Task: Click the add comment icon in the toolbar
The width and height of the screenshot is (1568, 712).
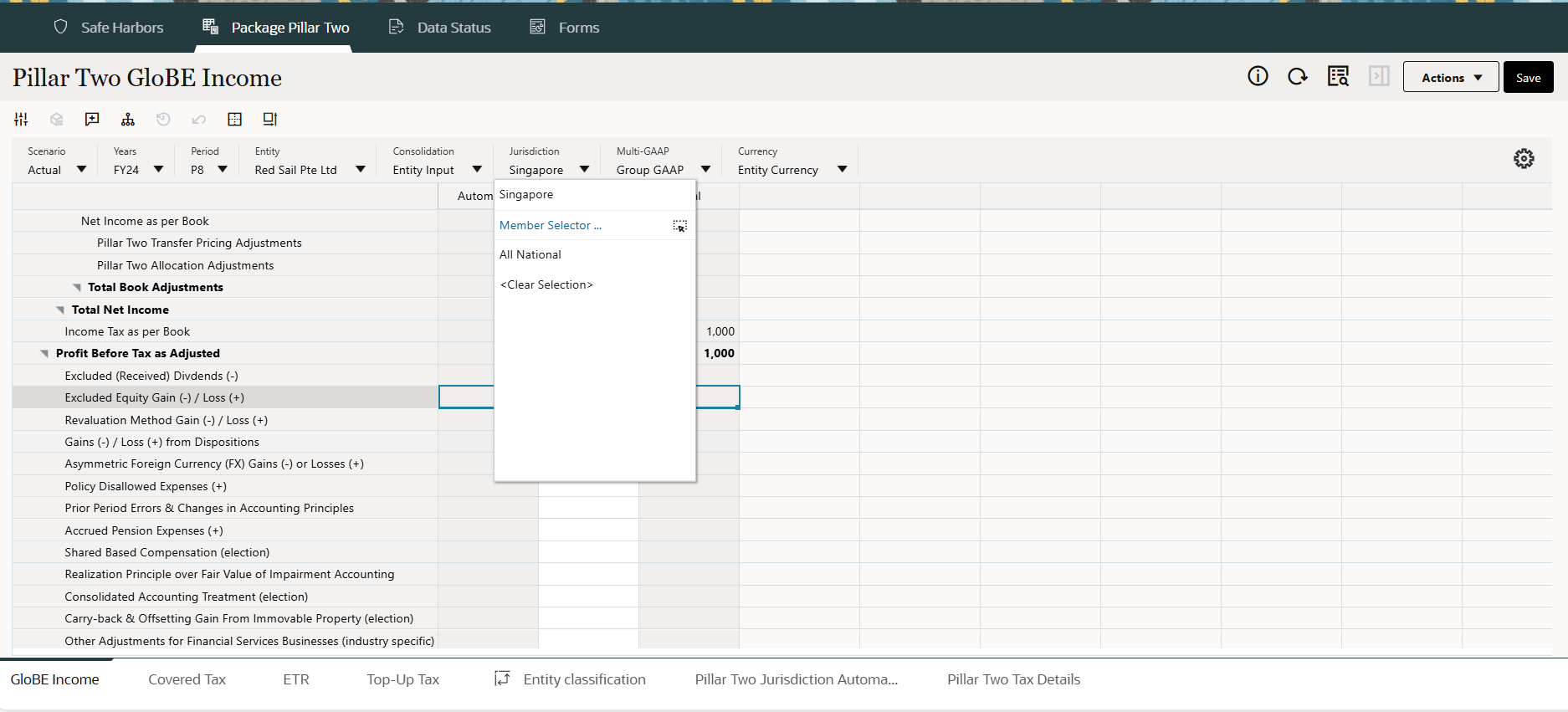Action: point(92,120)
